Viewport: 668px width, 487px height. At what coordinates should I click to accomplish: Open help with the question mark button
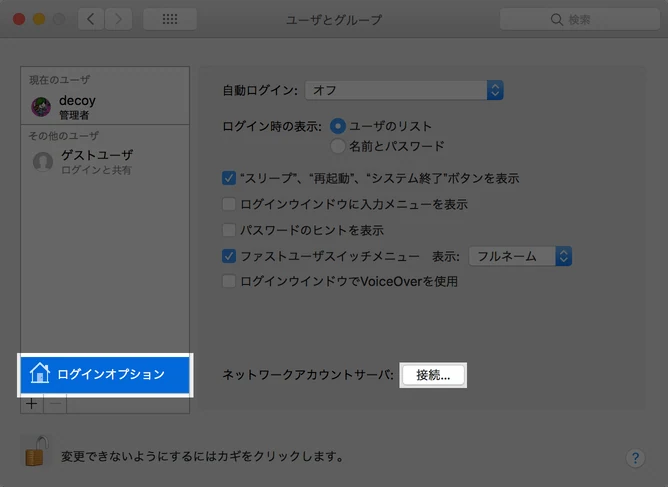pos(635,458)
